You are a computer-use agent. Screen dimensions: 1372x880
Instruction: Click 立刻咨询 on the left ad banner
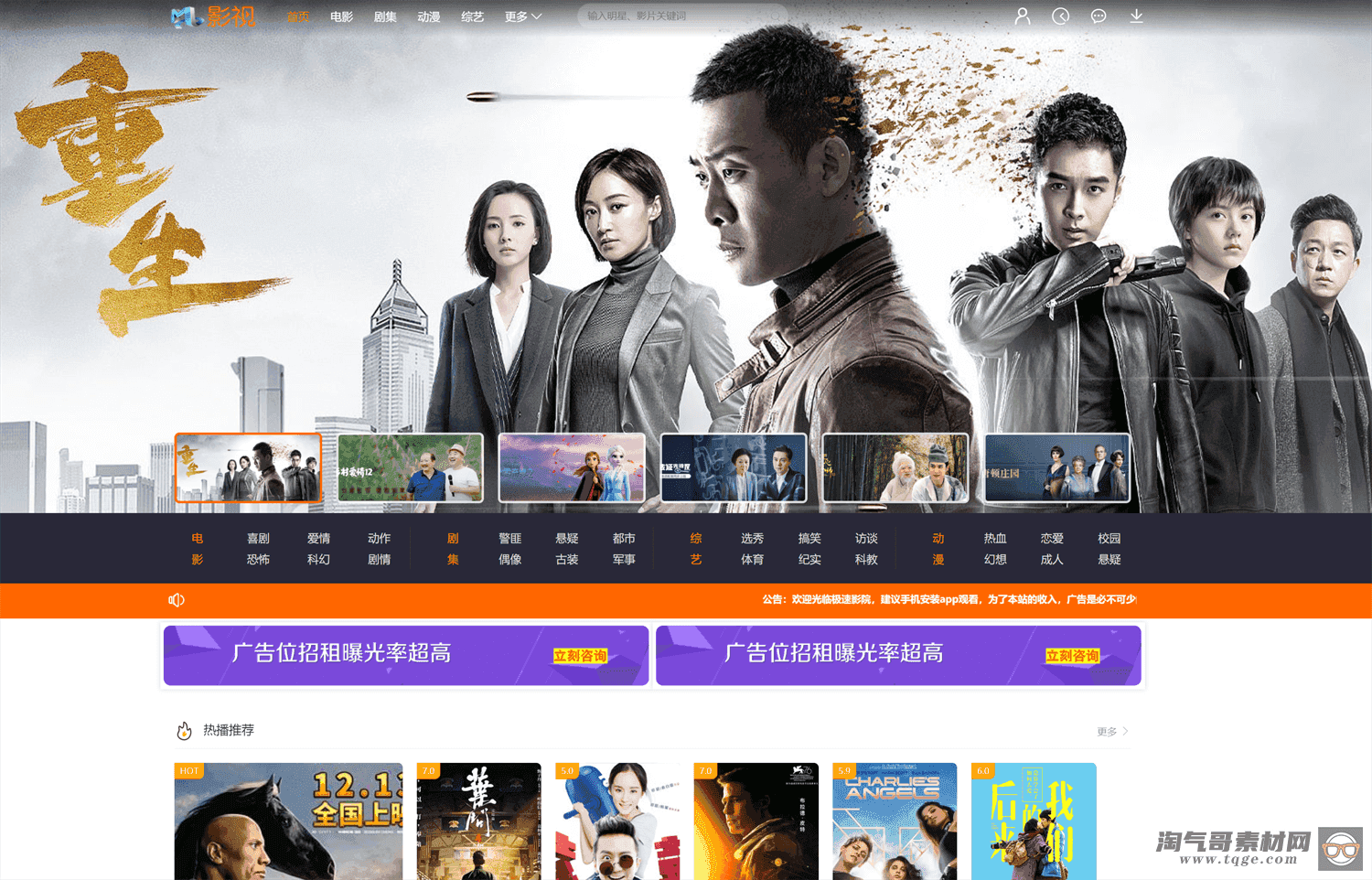580,656
